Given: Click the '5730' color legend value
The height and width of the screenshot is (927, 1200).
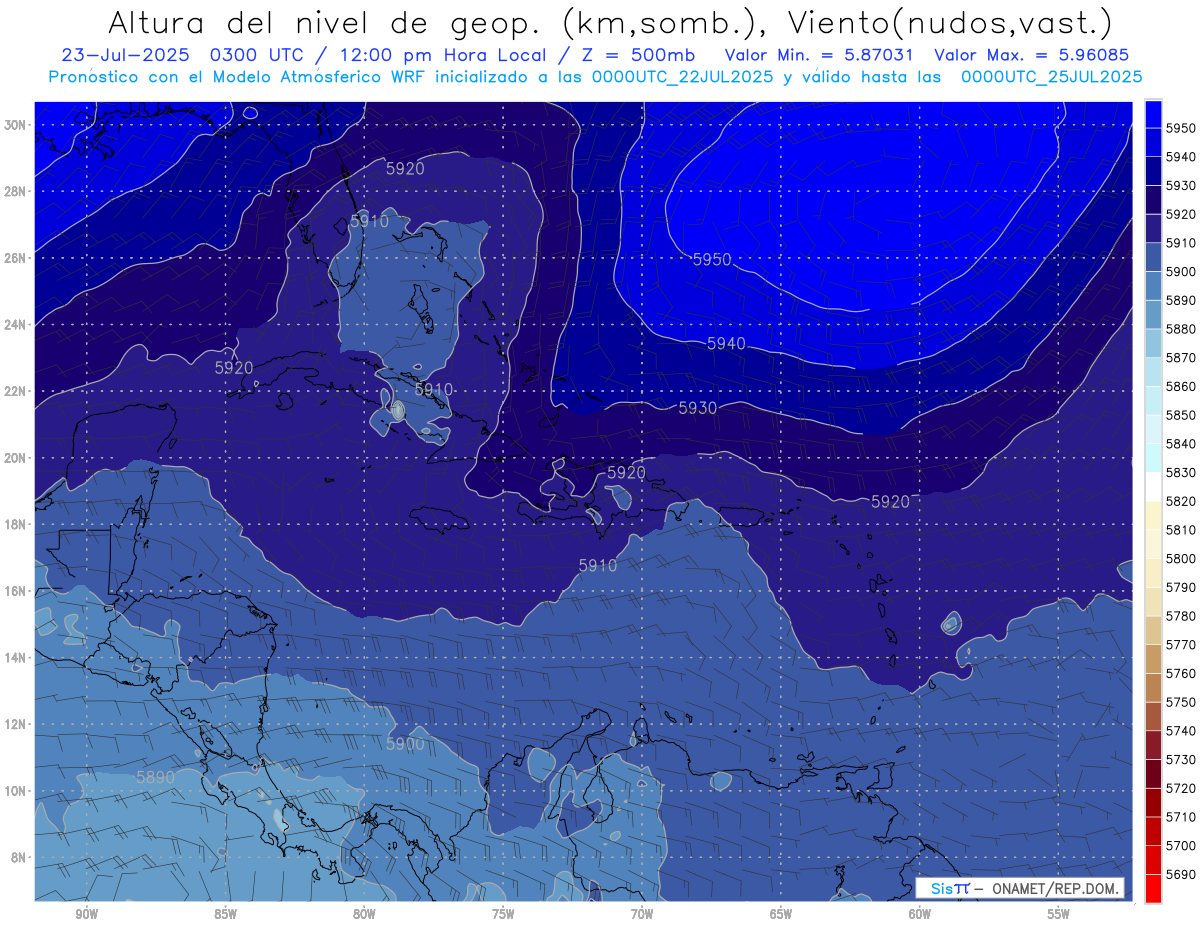Looking at the screenshot, I should point(1180,759).
